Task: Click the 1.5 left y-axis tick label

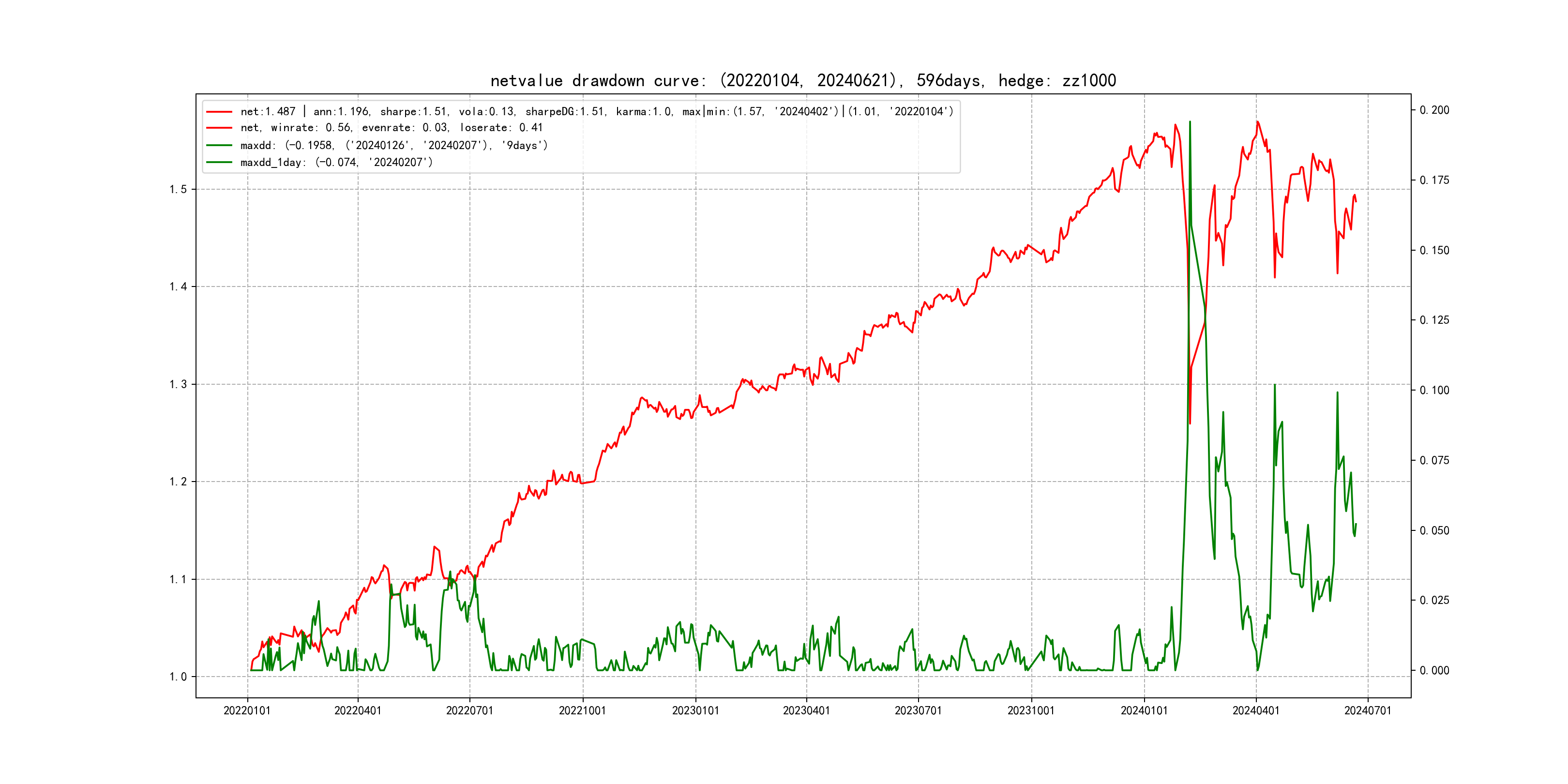Action: click(x=178, y=189)
